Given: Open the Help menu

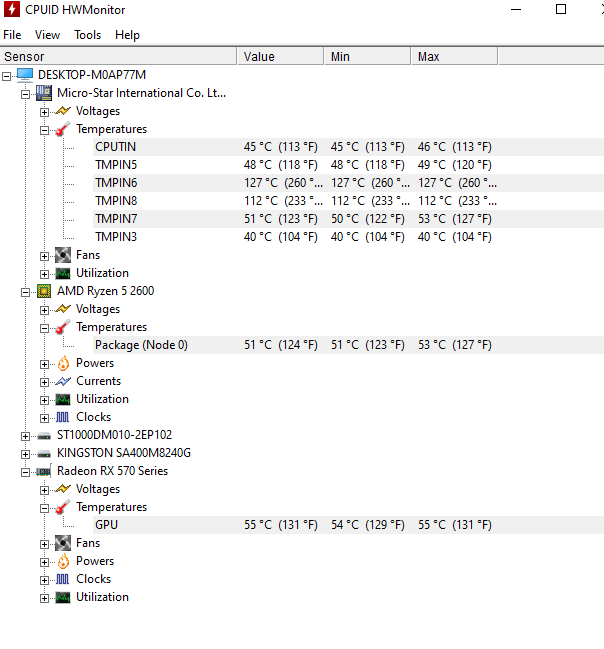Looking at the screenshot, I should point(128,35).
